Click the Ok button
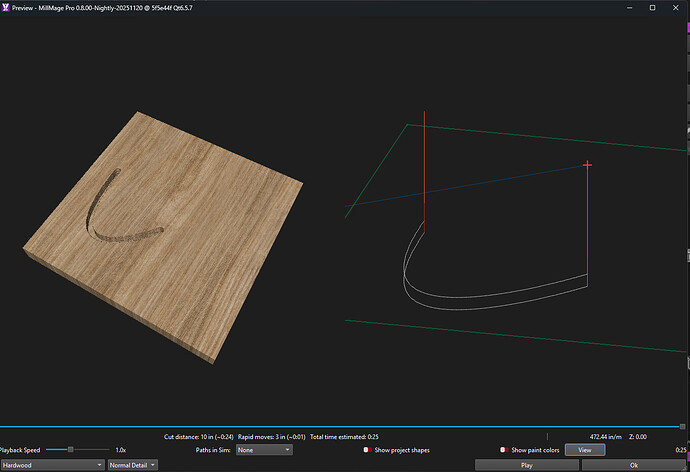The image size is (690, 472). 632,465
